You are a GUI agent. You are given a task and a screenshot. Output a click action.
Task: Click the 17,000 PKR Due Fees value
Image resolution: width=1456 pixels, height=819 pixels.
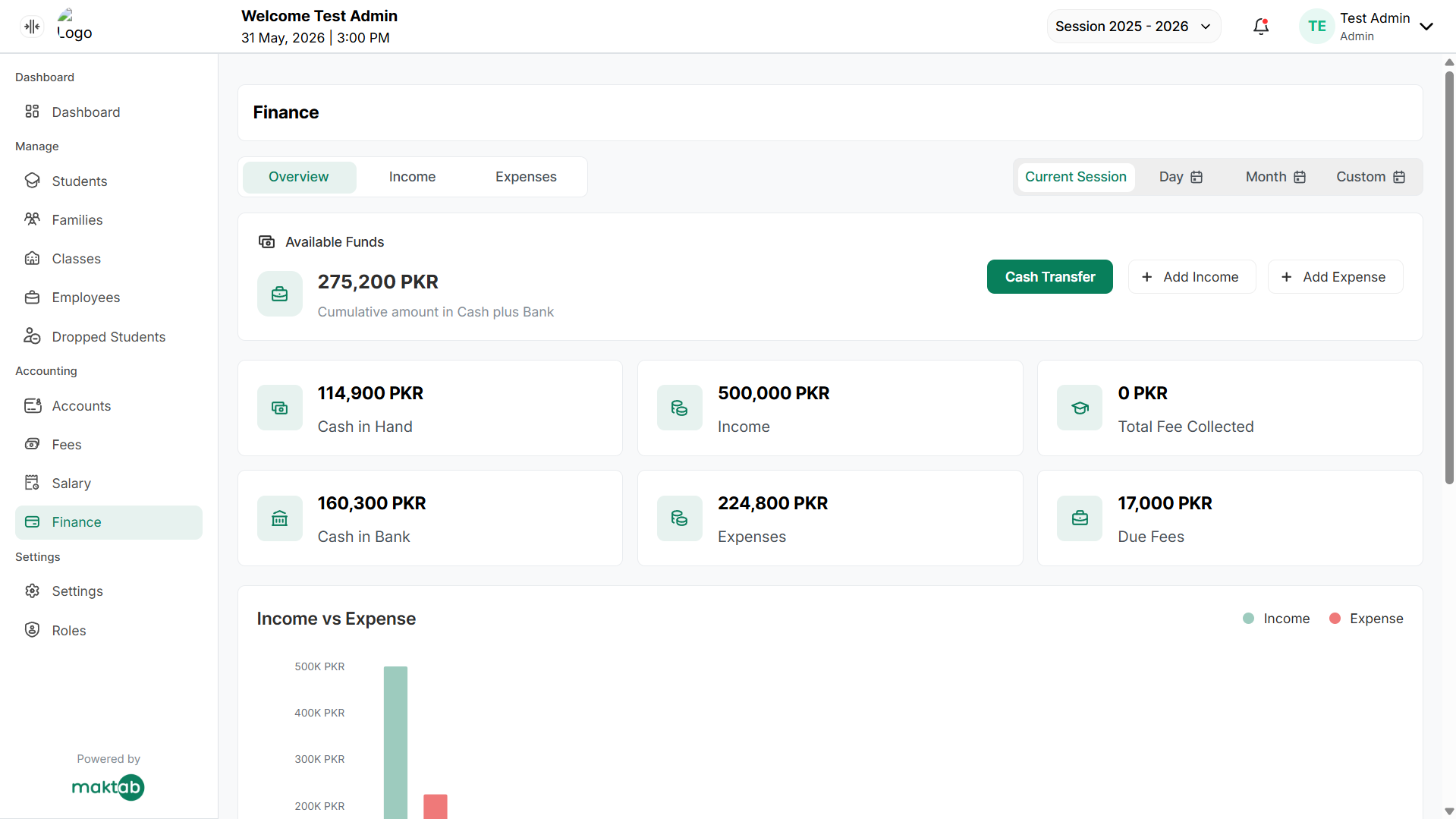pos(1165,503)
